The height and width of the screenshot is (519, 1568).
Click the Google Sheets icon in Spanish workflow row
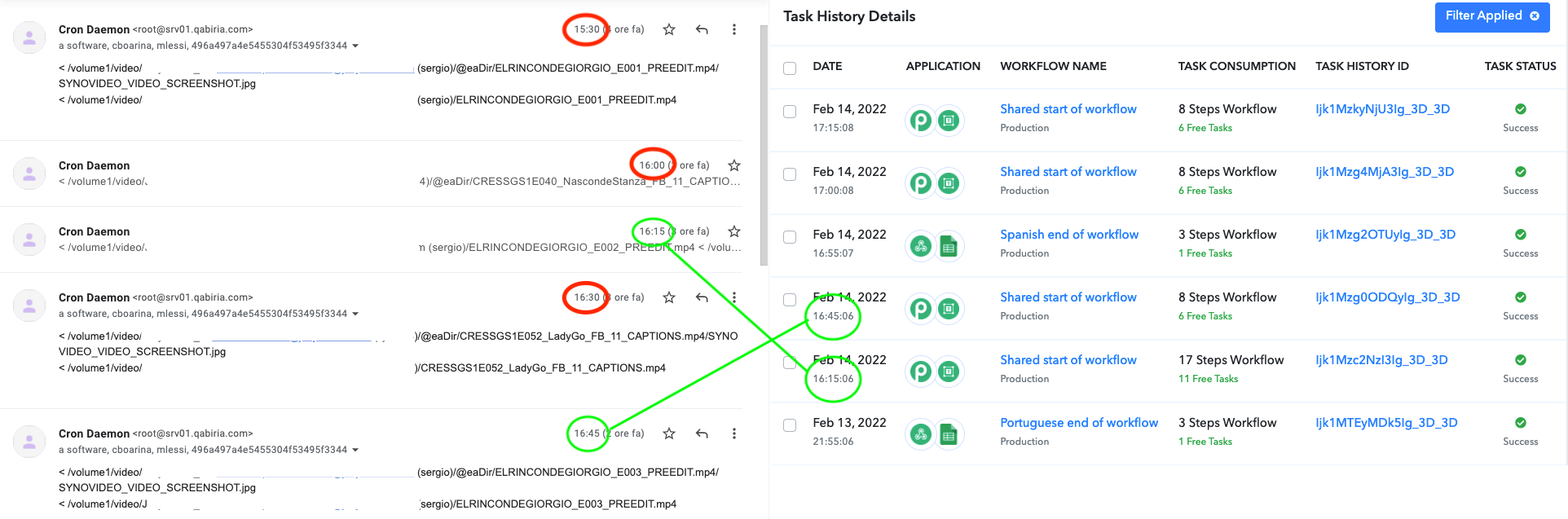coord(949,246)
